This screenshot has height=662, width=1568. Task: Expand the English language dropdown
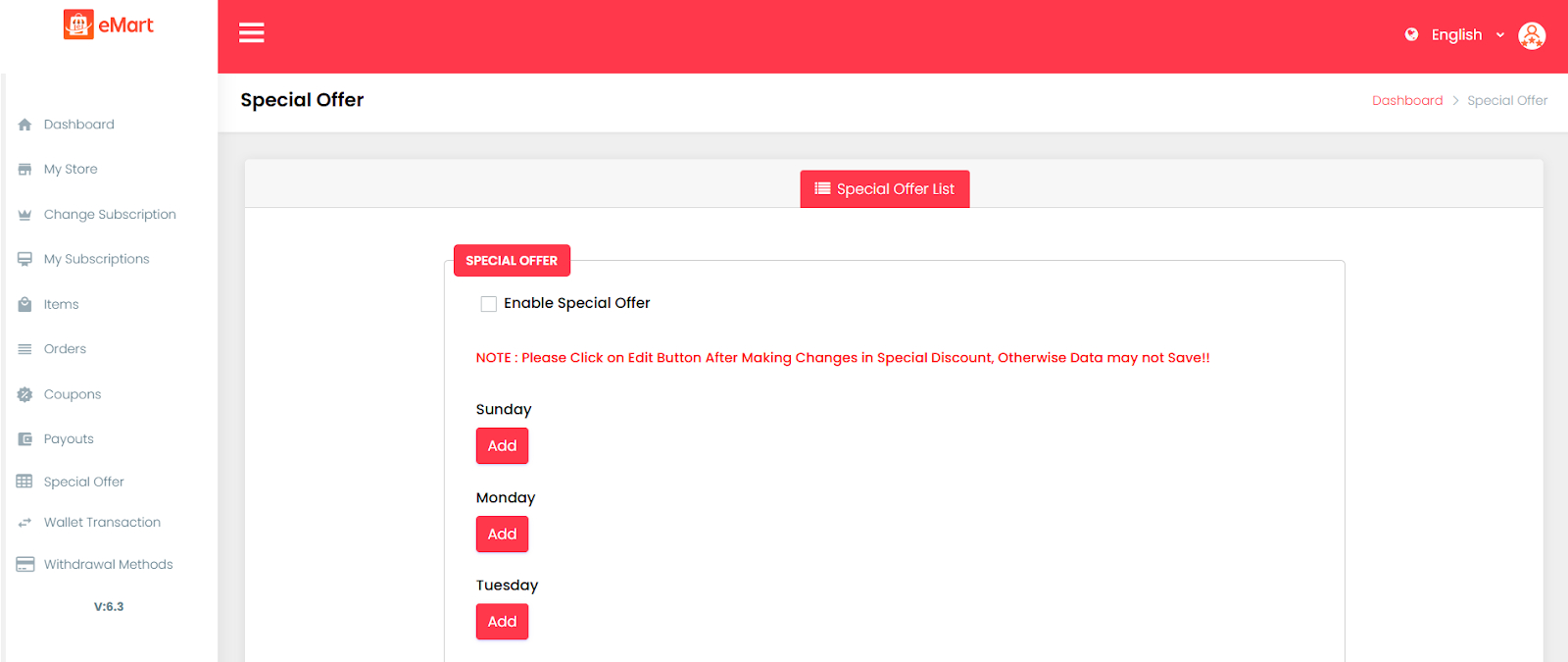click(x=1467, y=35)
